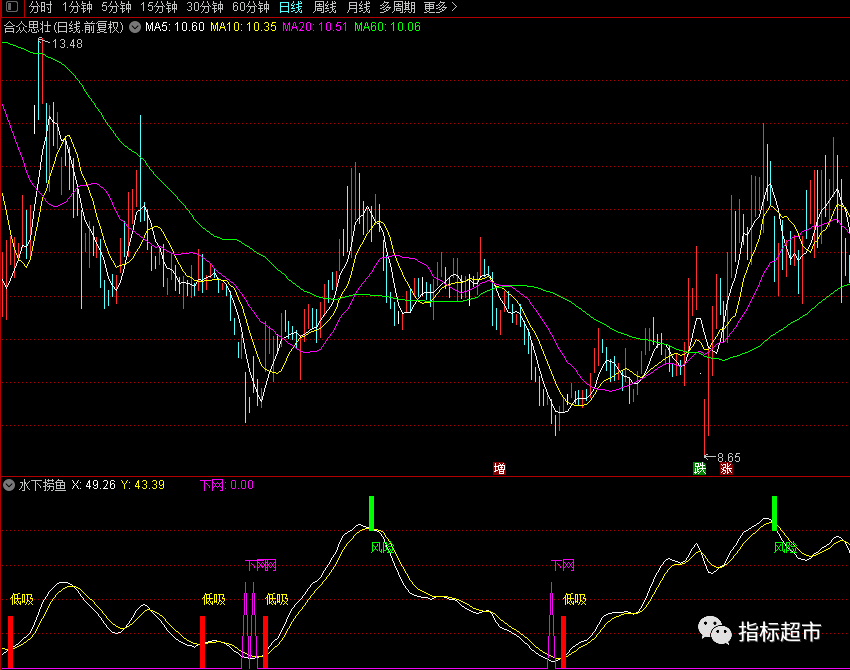The height and width of the screenshot is (670, 850).
Task: Switch to the 分时 chart tab
Action: (x=41, y=8)
